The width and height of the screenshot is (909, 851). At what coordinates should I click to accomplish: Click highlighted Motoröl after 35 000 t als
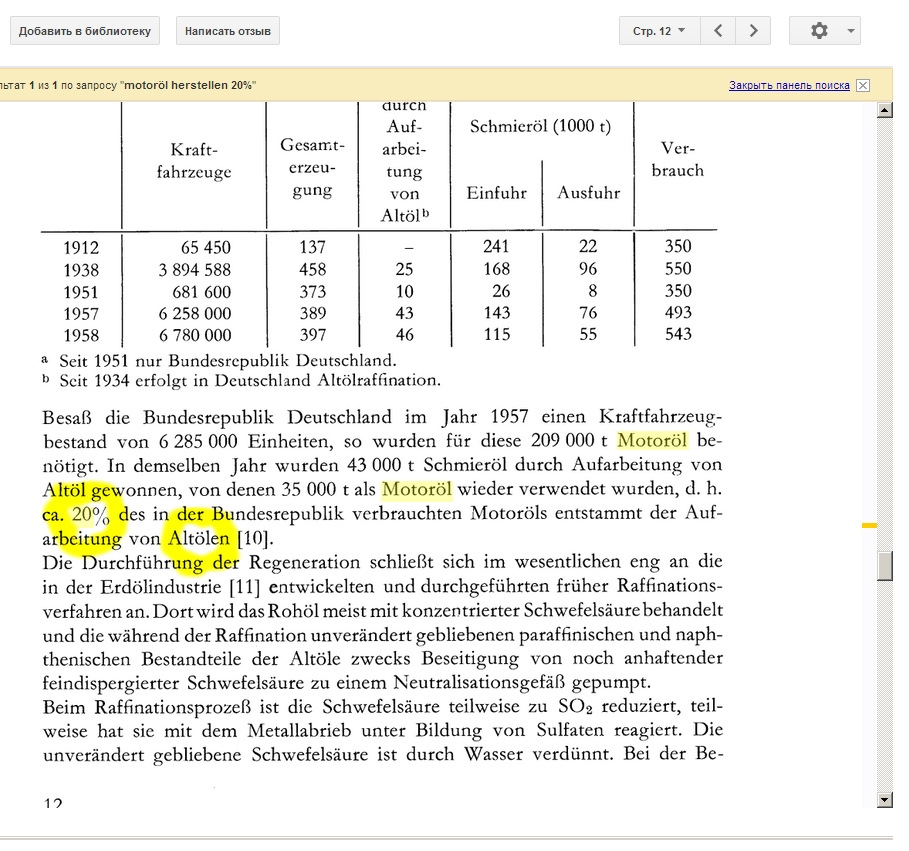point(417,489)
